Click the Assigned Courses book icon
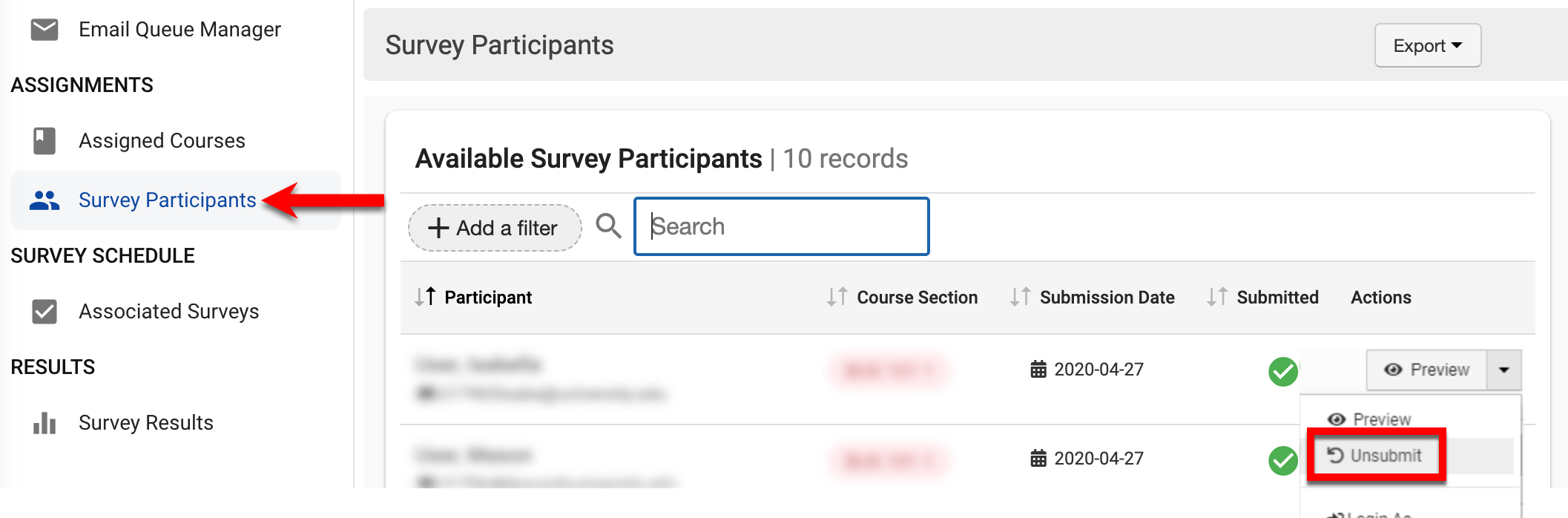The height and width of the screenshot is (518, 1568). tap(45, 141)
